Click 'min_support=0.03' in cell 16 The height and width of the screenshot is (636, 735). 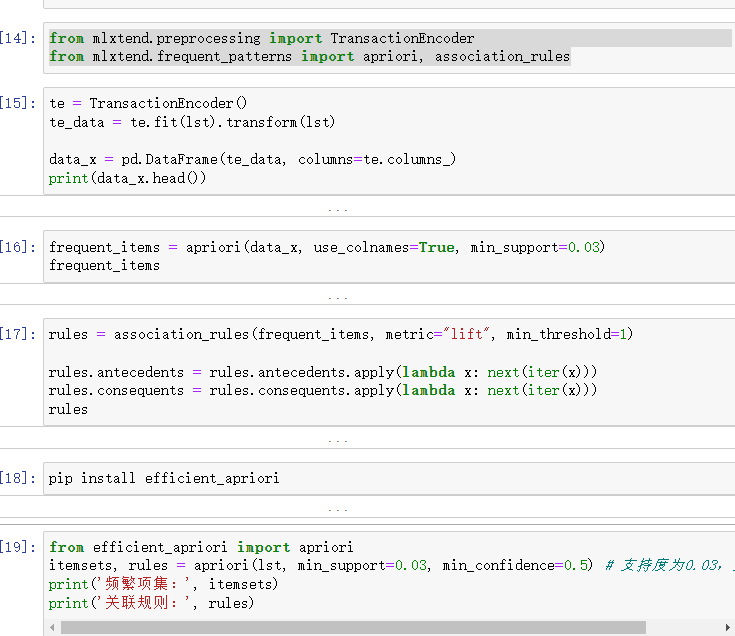click(535, 247)
